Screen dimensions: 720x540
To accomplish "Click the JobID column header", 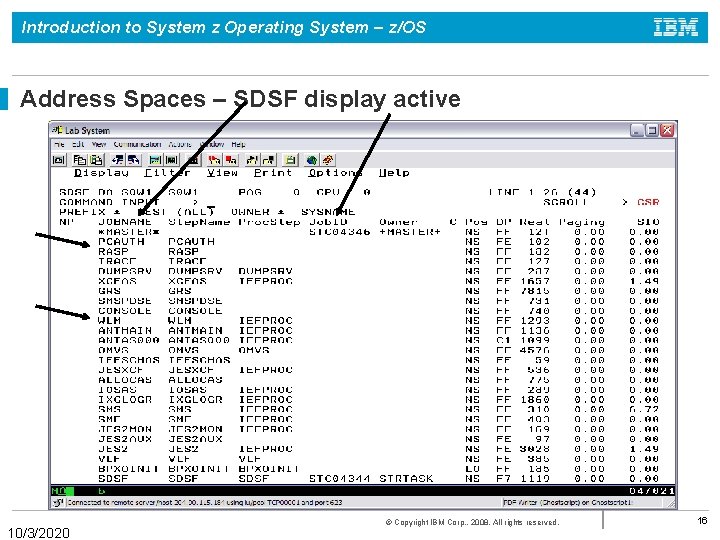I will [328, 222].
